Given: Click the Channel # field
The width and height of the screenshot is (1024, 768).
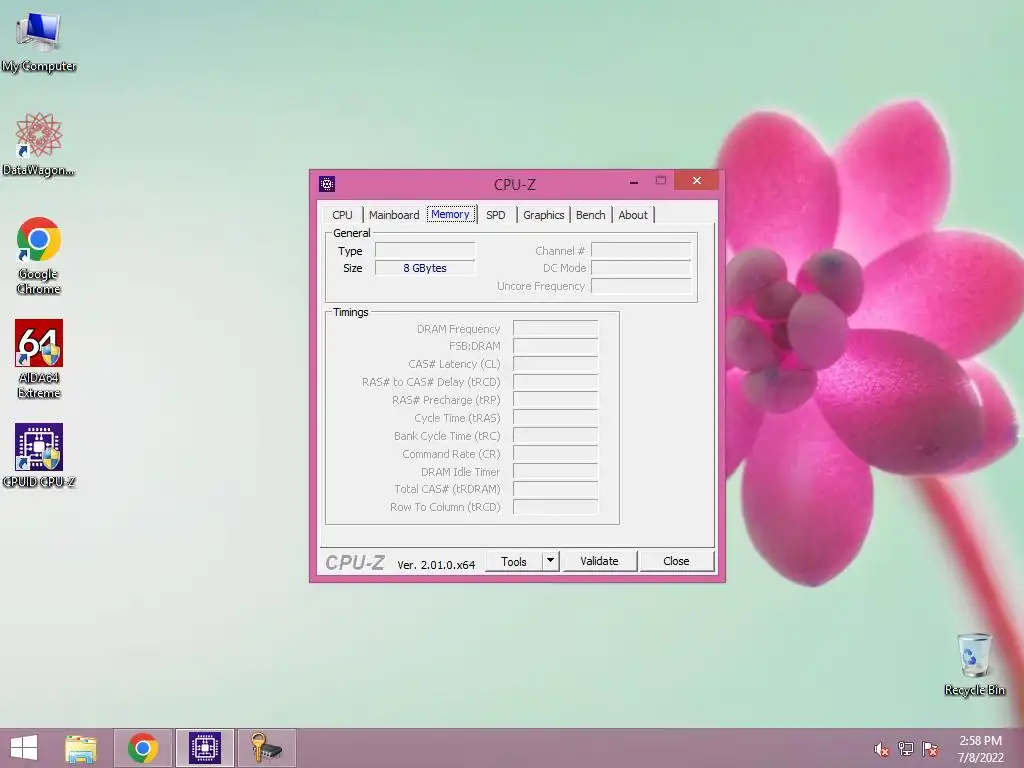Looking at the screenshot, I should 641,251.
